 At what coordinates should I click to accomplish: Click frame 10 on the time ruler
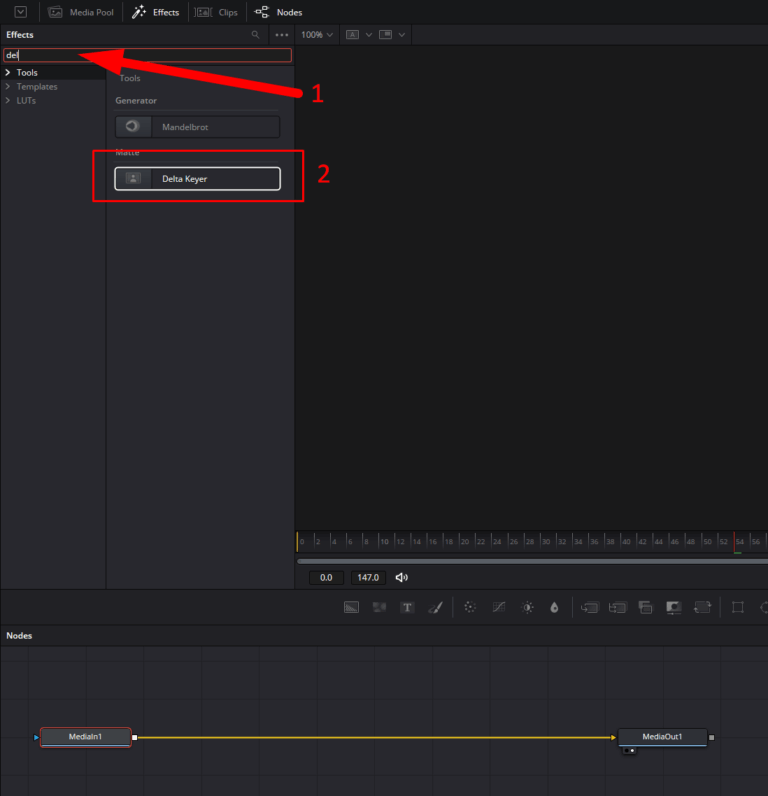tap(384, 542)
